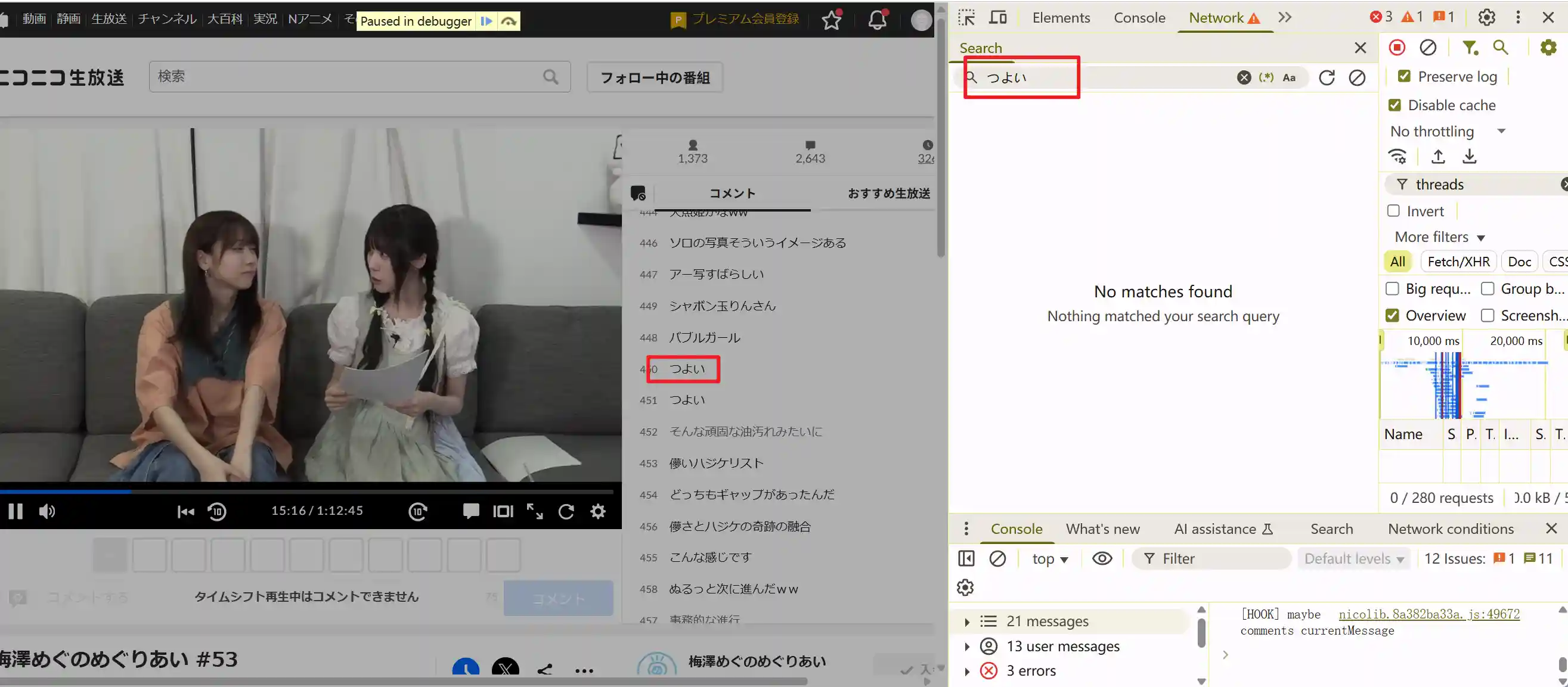
Task: Toggle the device toolbar in DevTools
Action: (998, 17)
